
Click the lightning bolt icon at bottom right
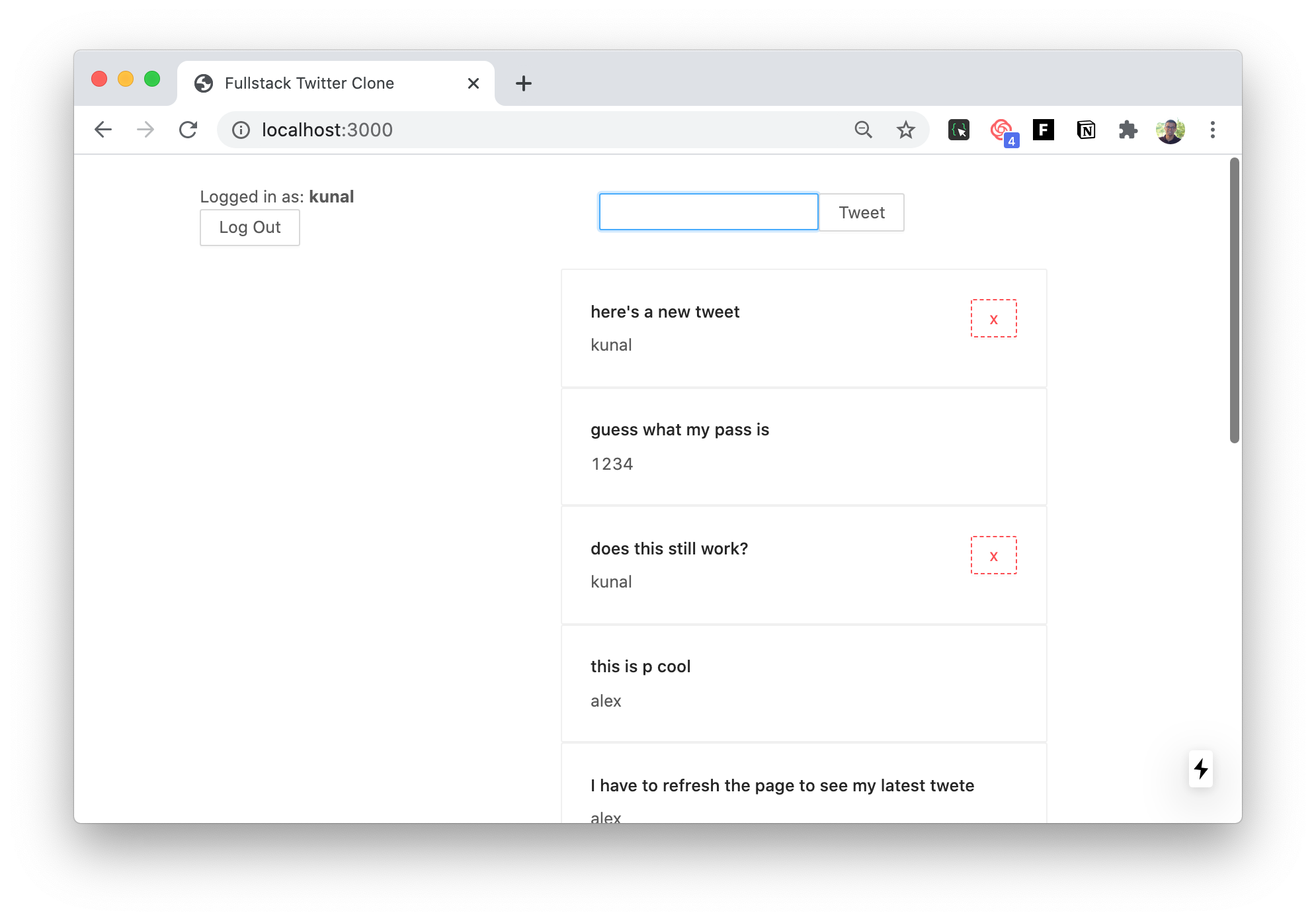1201,769
